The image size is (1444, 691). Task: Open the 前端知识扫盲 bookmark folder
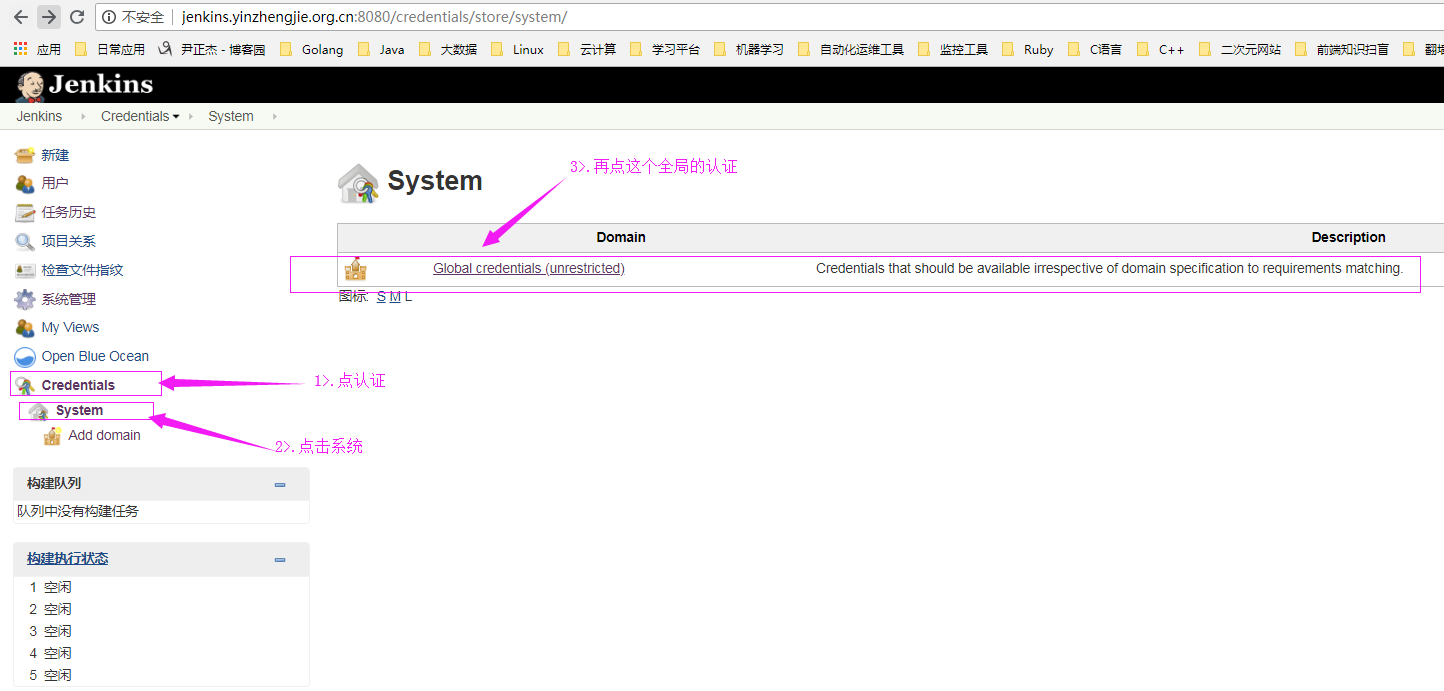[x=1342, y=49]
